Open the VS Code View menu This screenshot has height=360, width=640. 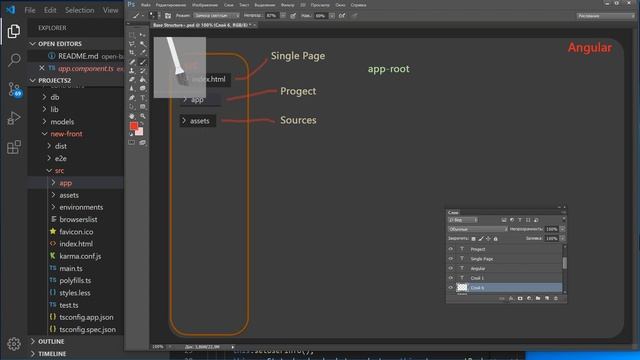click(110, 10)
